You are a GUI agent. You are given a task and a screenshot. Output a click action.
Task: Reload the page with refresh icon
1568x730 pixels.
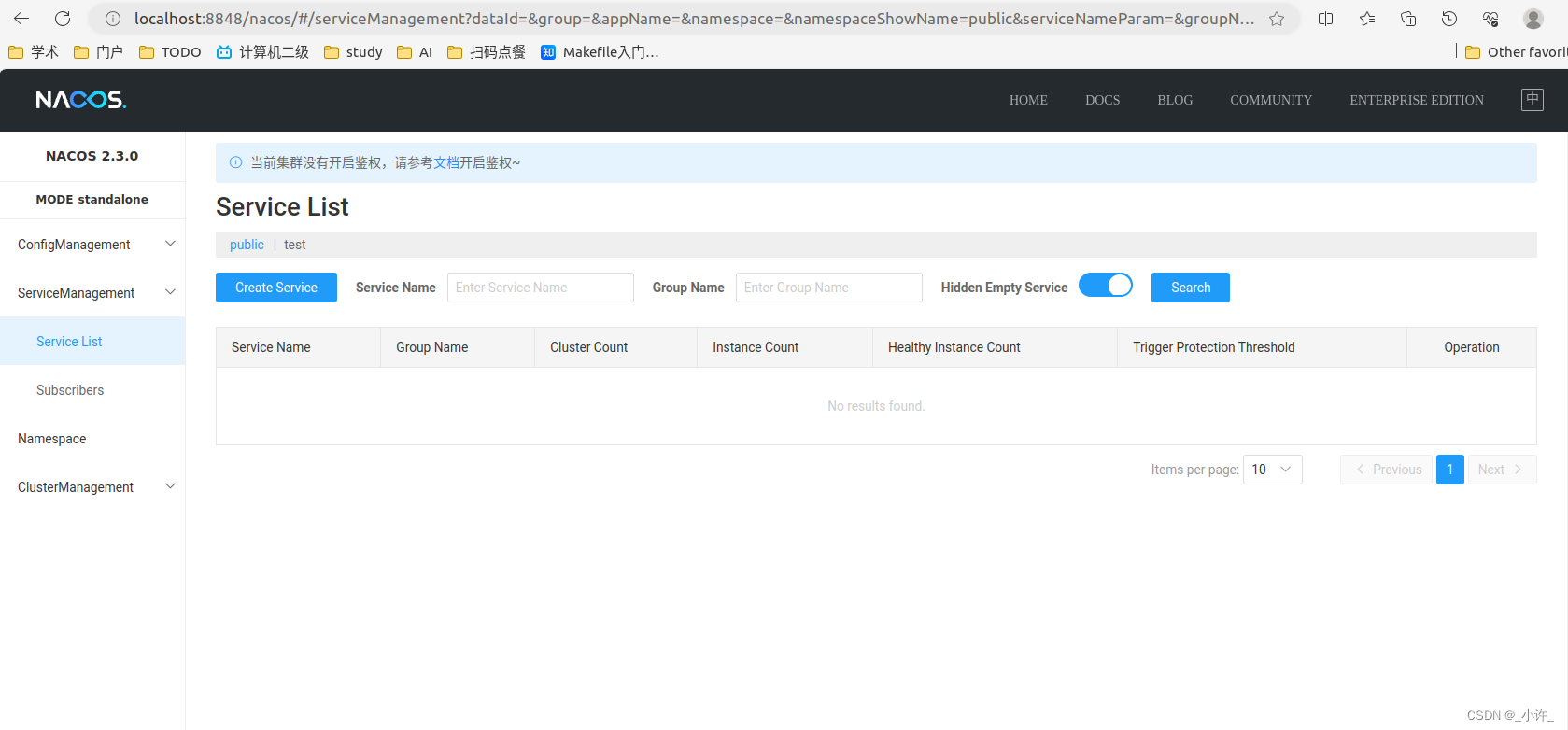tap(63, 19)
